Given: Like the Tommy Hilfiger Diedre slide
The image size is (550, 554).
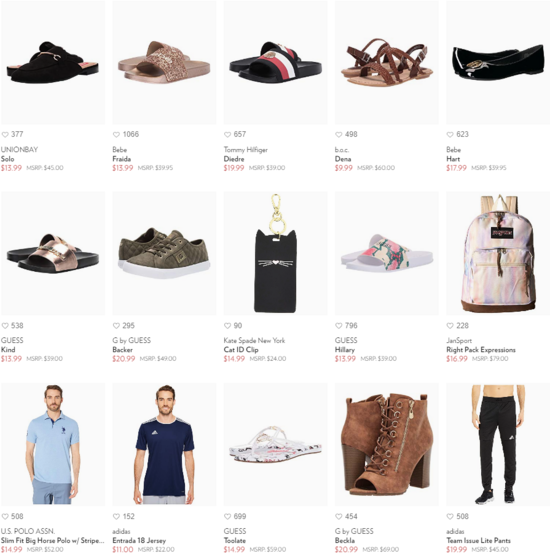Looking at the screenshot, I should click(227, 135).
